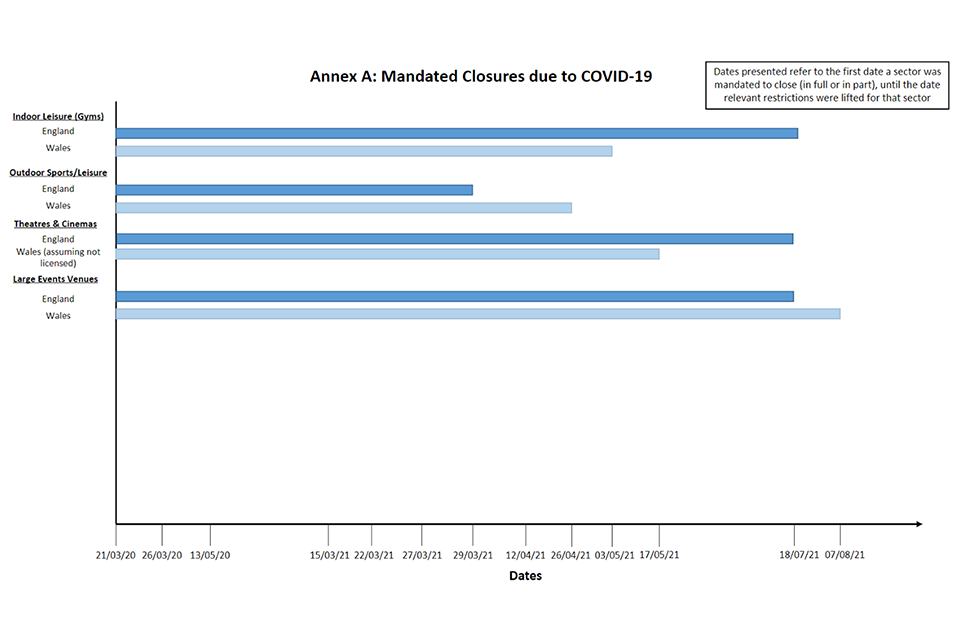Click the 29/03/21 date tick label
Screen dimensions: 960x640
coord(472,555)
